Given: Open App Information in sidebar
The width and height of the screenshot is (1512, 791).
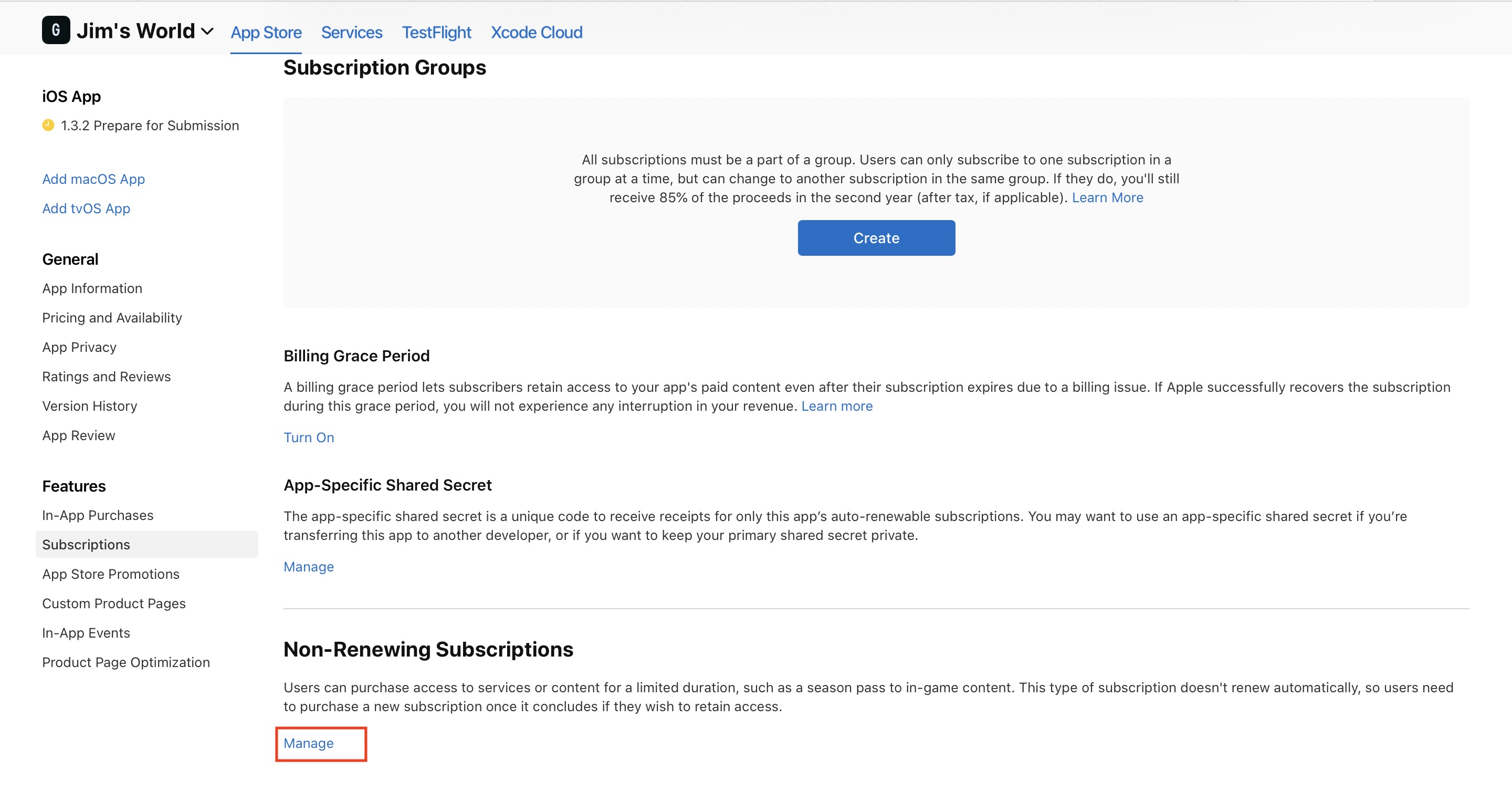Looking at the screenshot, I should point(92,288).
